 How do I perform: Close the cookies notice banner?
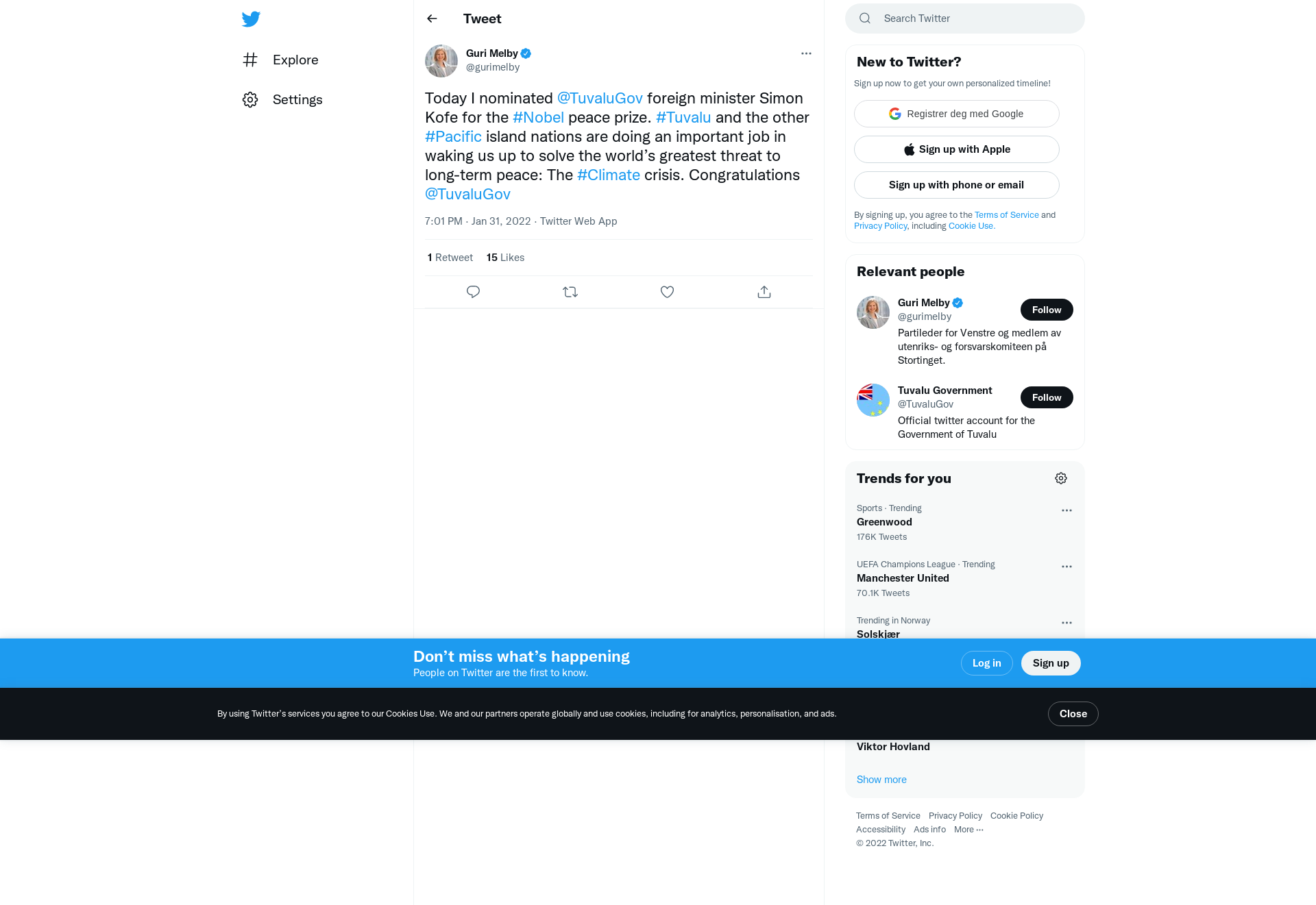(1073, 714)
